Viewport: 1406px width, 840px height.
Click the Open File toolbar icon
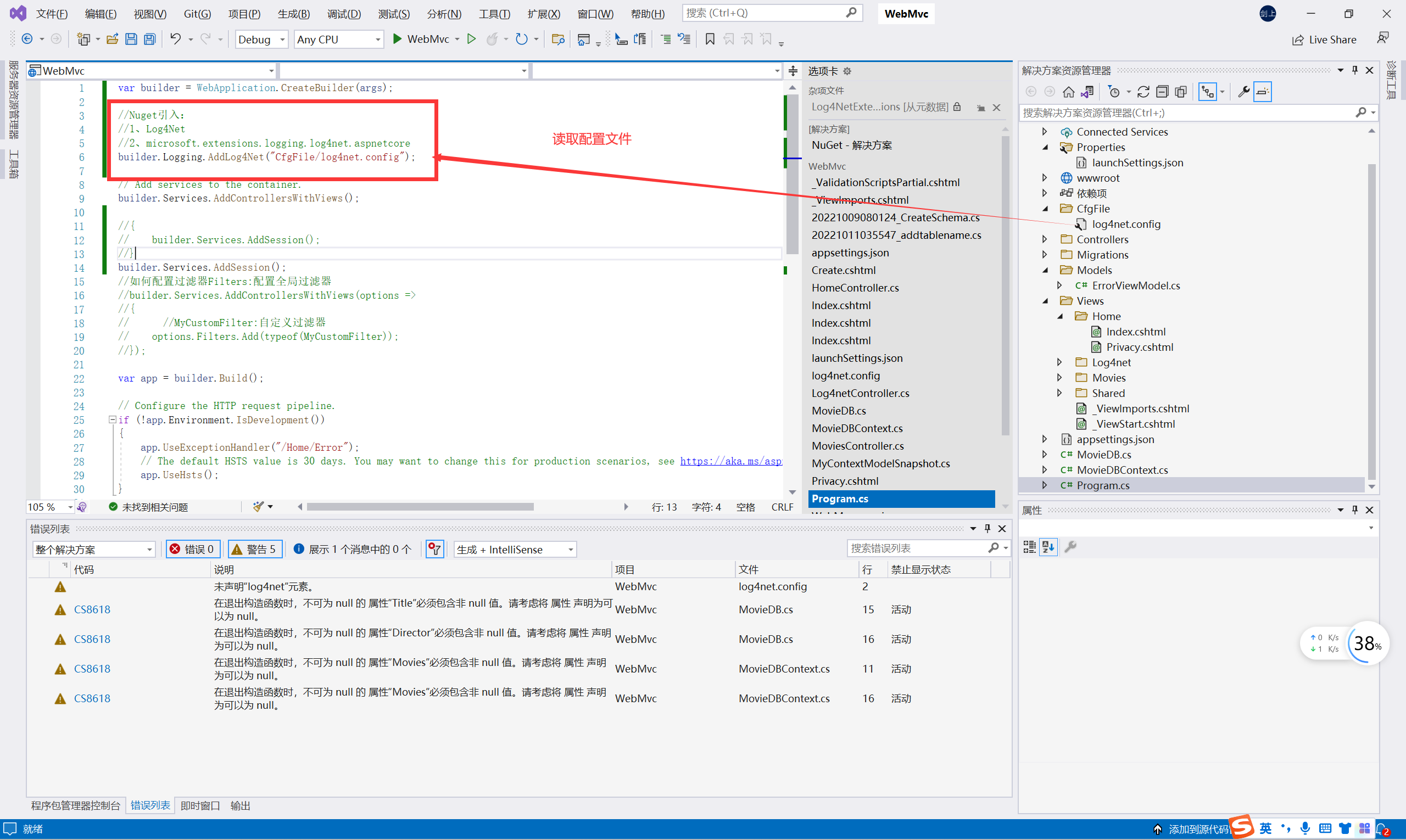tap(112, 39)
